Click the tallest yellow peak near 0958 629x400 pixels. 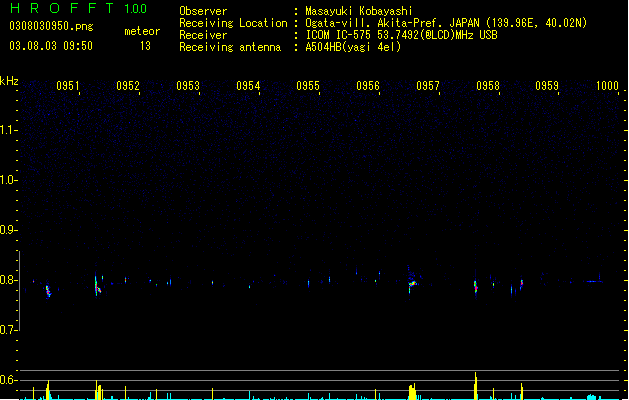(476, 385)
